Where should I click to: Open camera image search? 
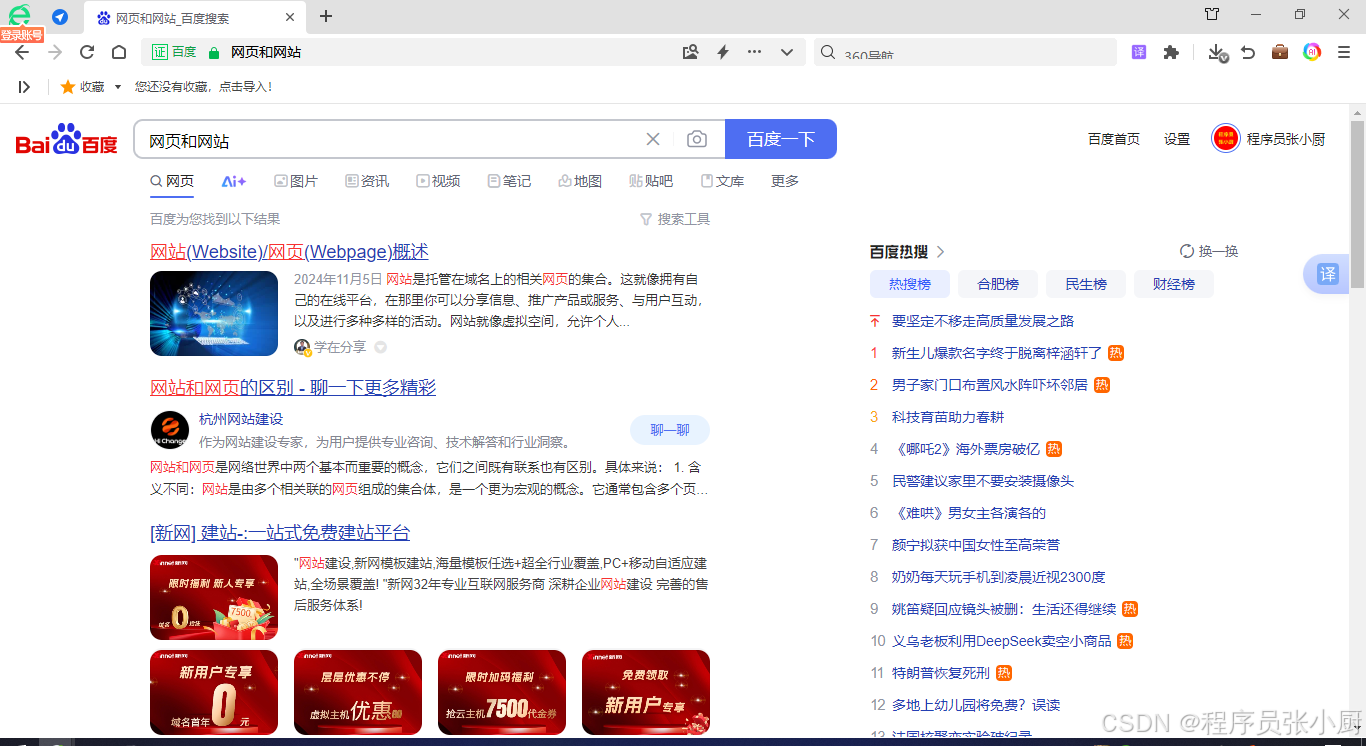(697, 140)
